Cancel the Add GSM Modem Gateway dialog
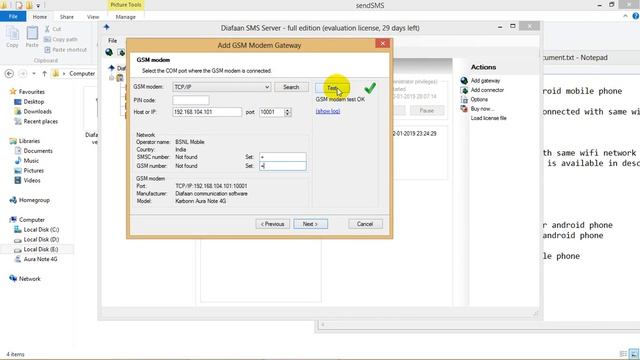The image size is (640, 360). (365, 224)
